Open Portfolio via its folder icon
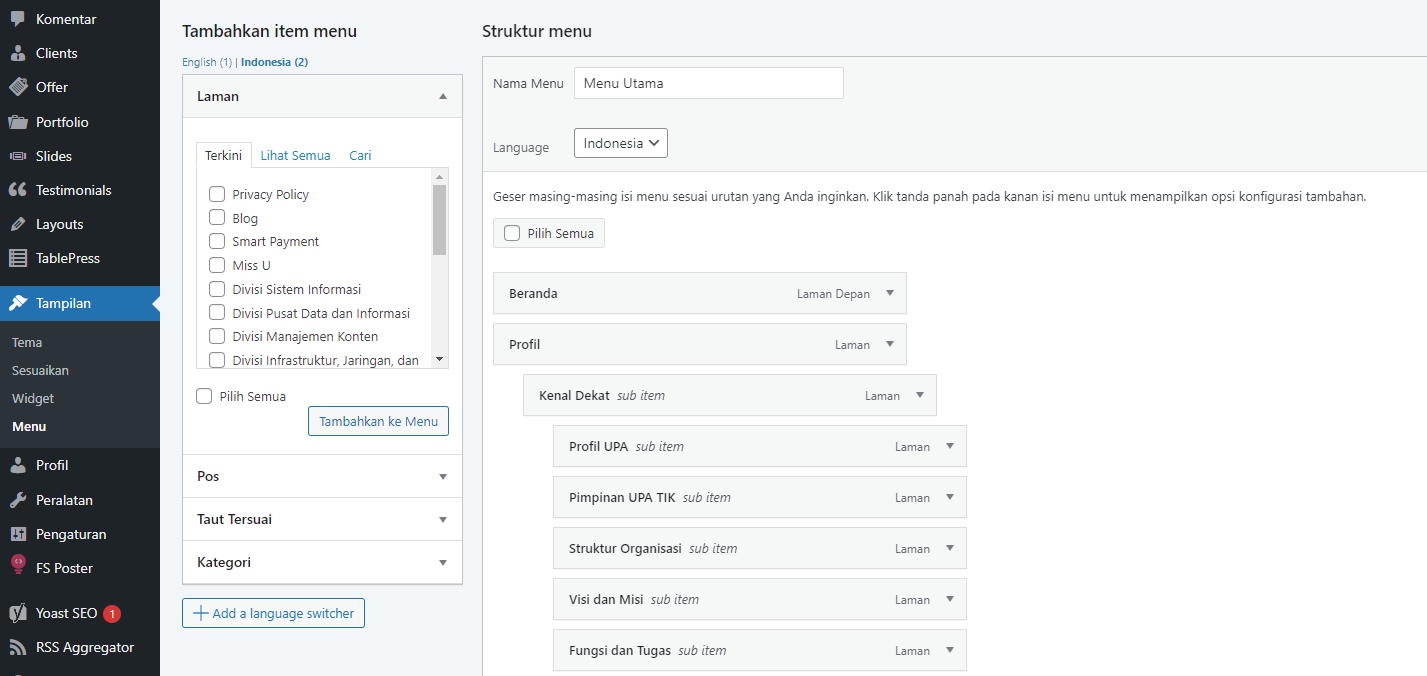Screen dimensions: 1427x676 (x=18, y=122)
